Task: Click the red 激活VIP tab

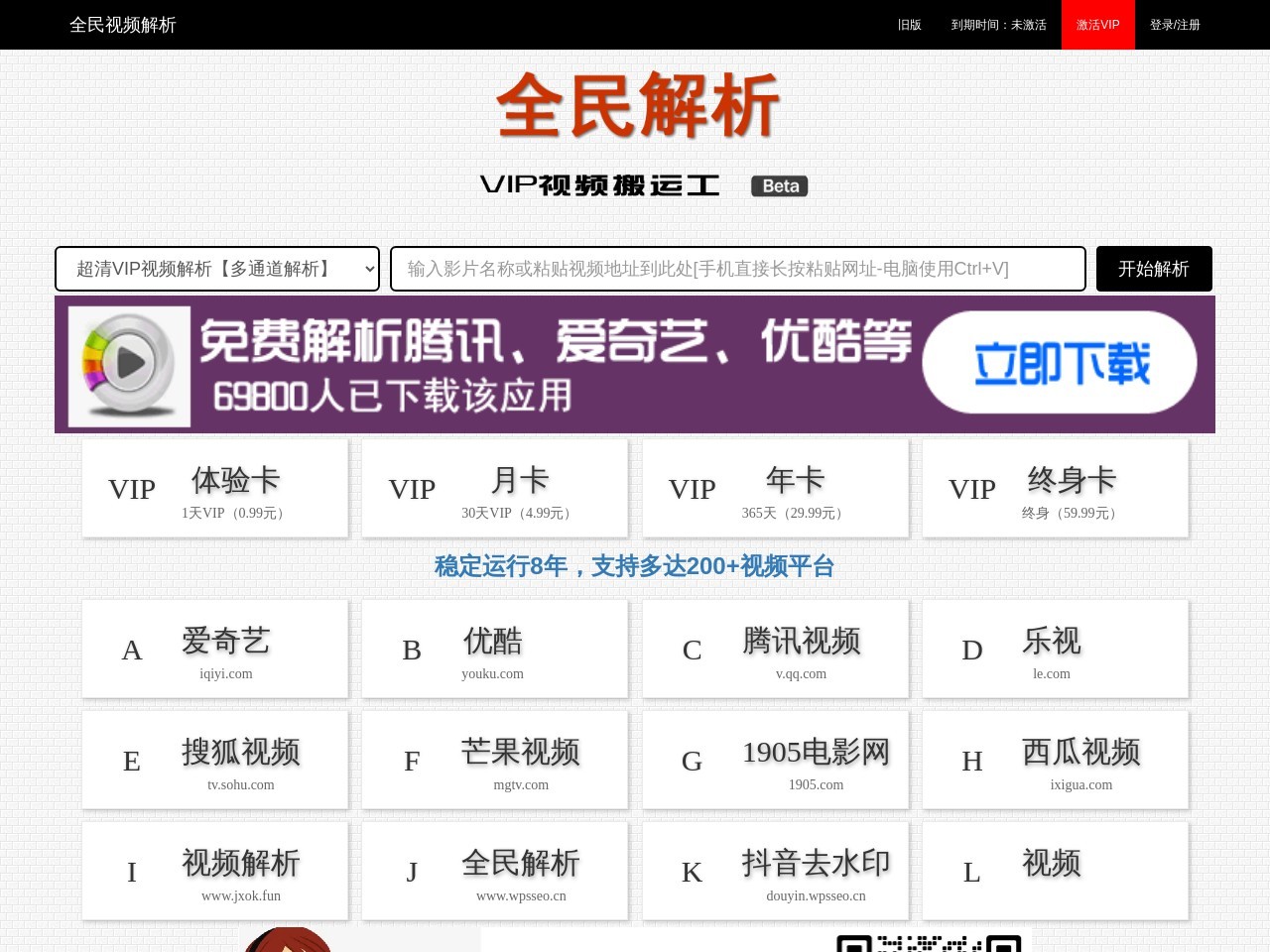Action: (1098, 25)
